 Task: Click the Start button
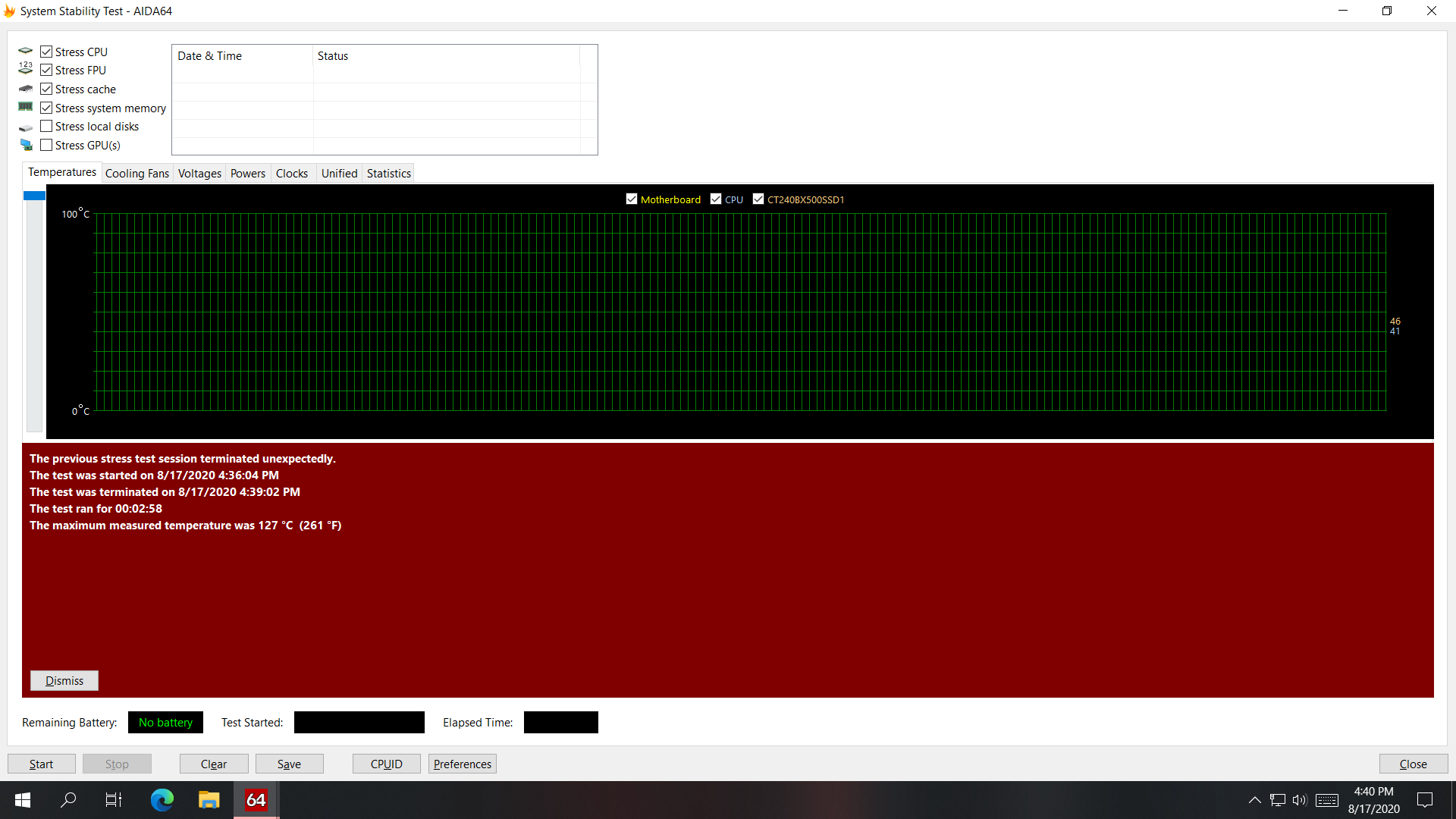42,764
